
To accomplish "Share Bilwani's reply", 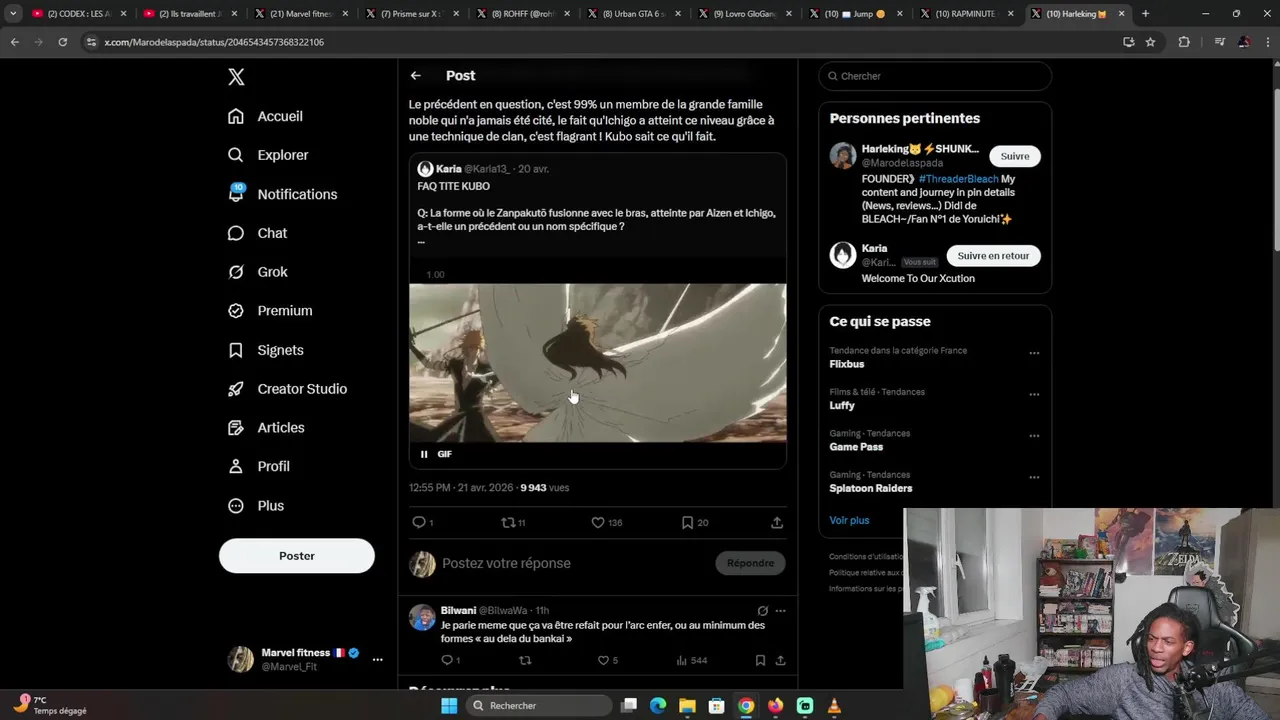I will coord(780,660).
